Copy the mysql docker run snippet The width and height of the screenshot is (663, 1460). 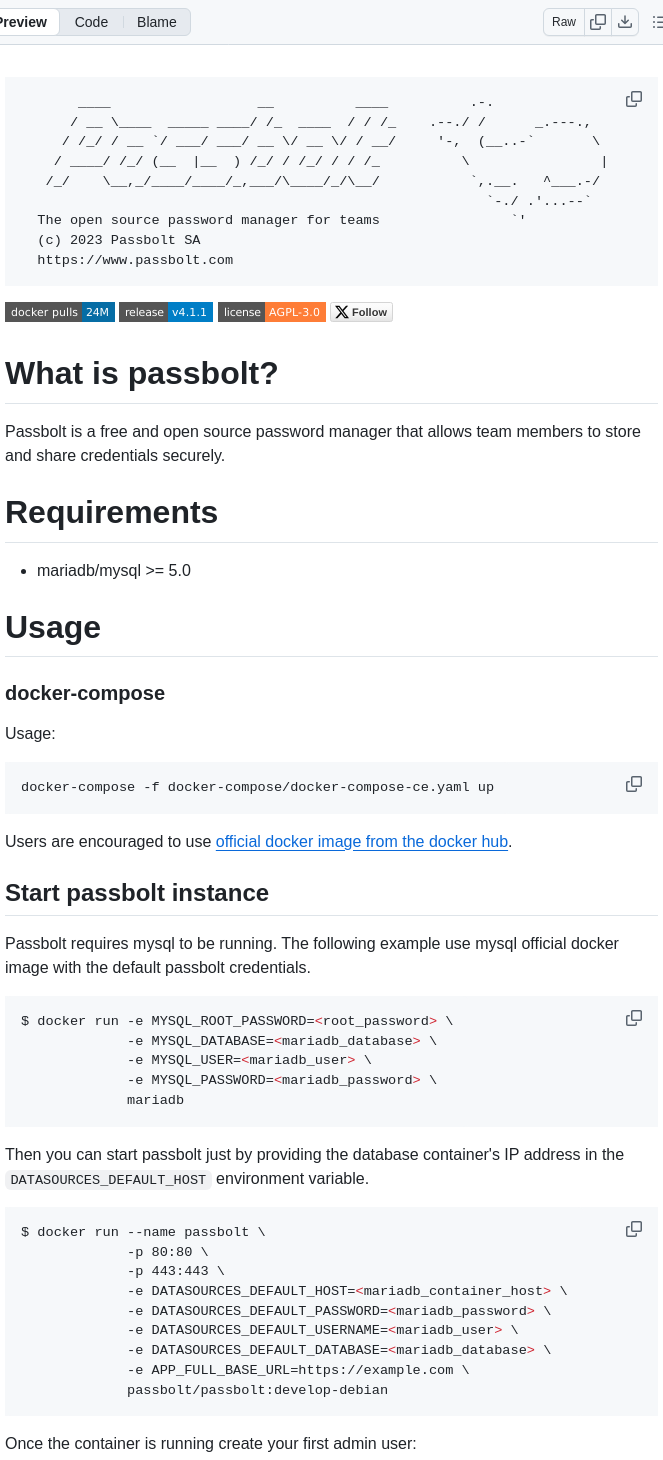(x=634, y=1017)
